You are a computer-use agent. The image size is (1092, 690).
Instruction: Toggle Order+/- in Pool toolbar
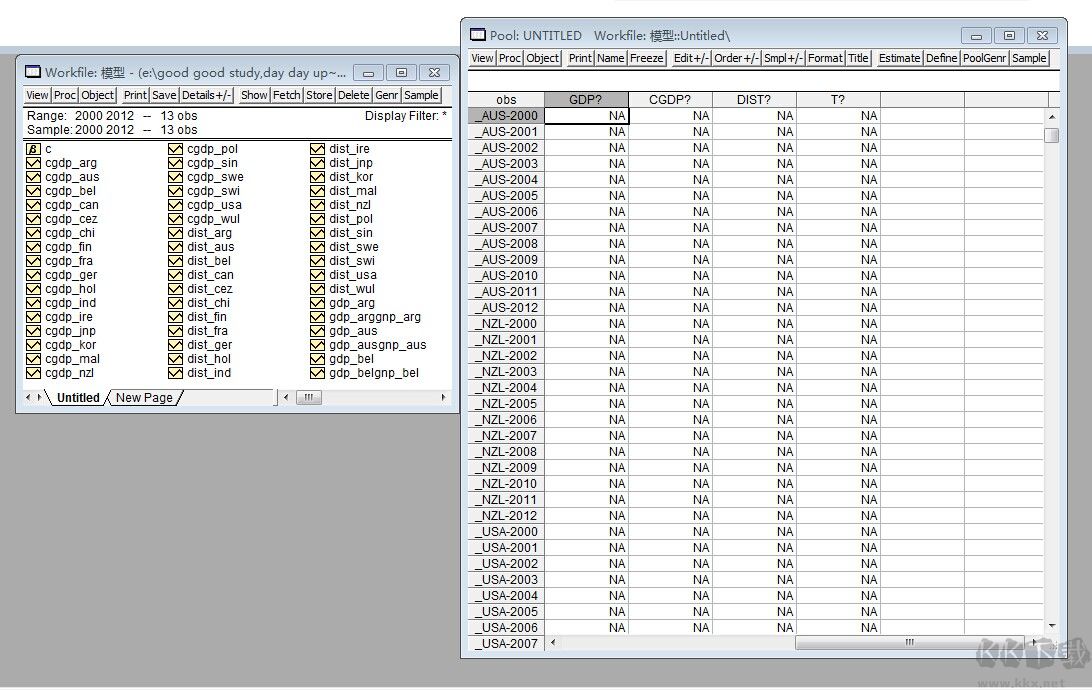(x=736, y=58)
